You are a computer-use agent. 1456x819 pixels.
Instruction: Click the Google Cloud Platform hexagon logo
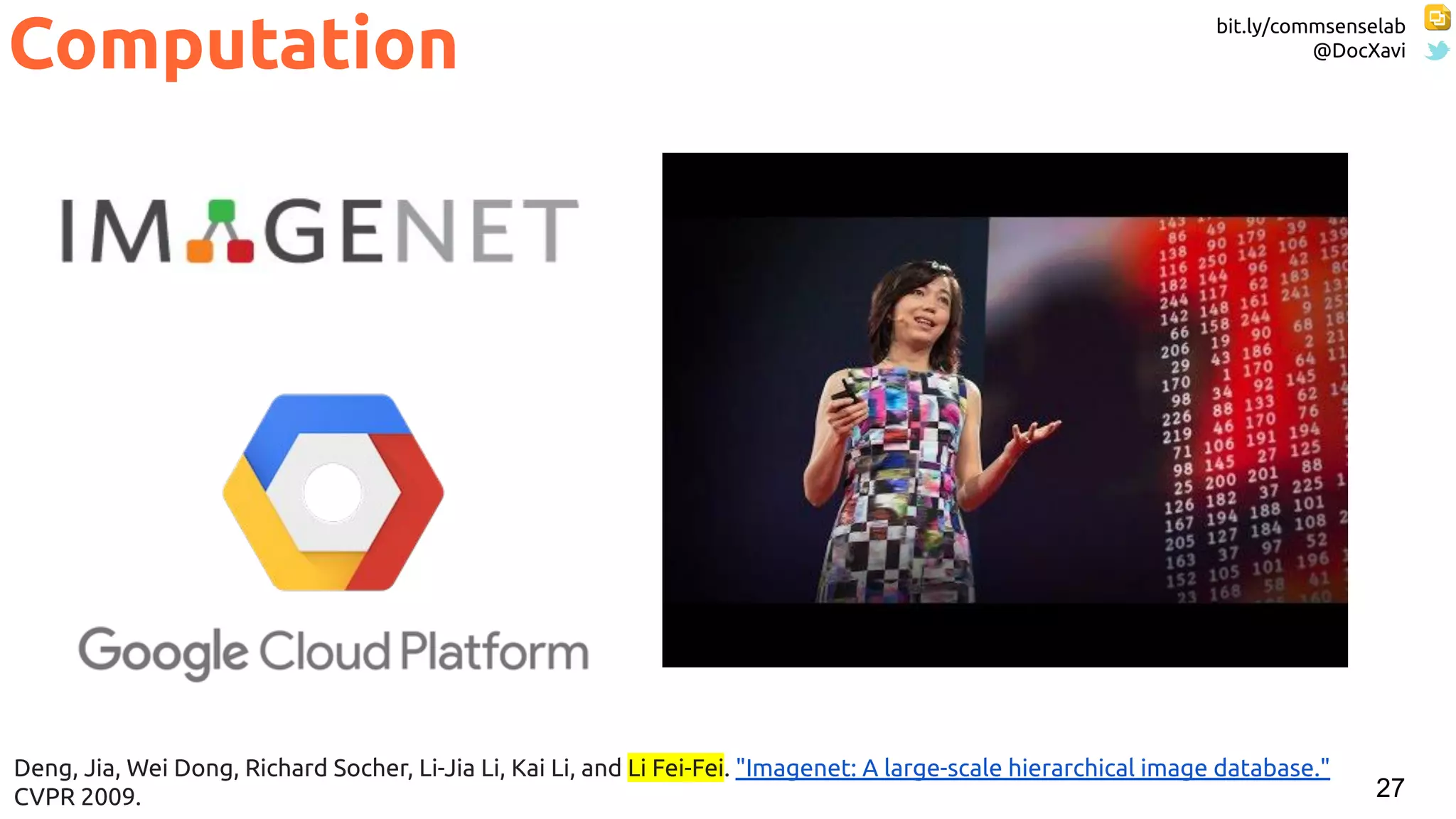(x=333, y=492)
